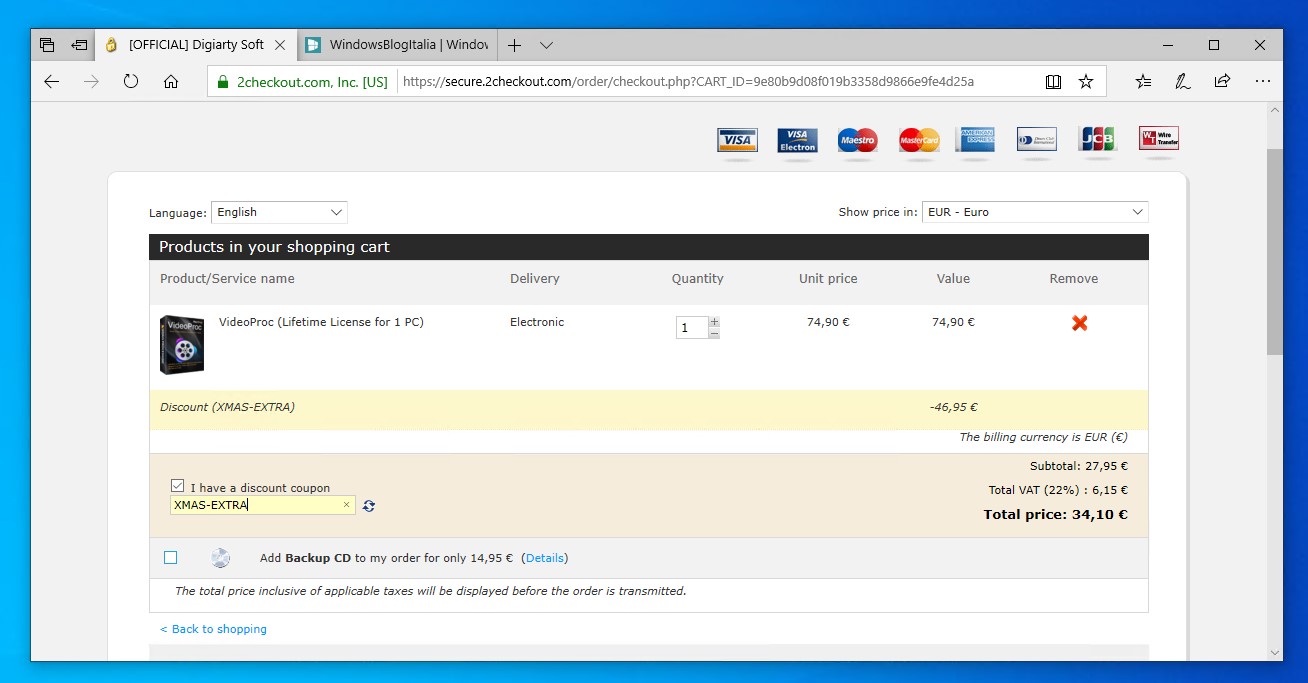The image size is (1308, 683).
Task: Open the Favorites hub icon
Action: tap(1144, 82)
